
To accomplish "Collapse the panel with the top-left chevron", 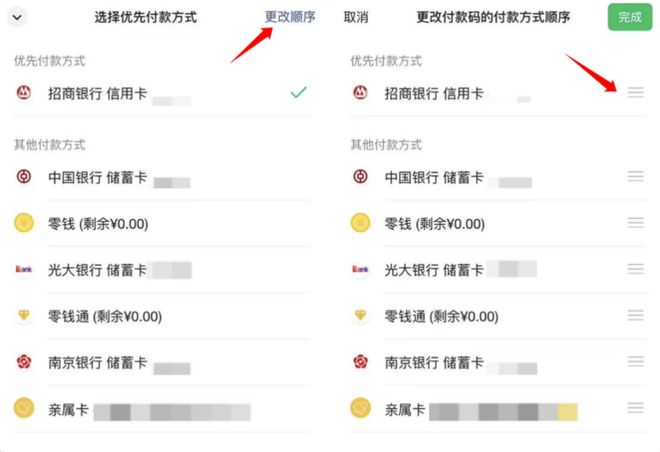I will 17,18.
